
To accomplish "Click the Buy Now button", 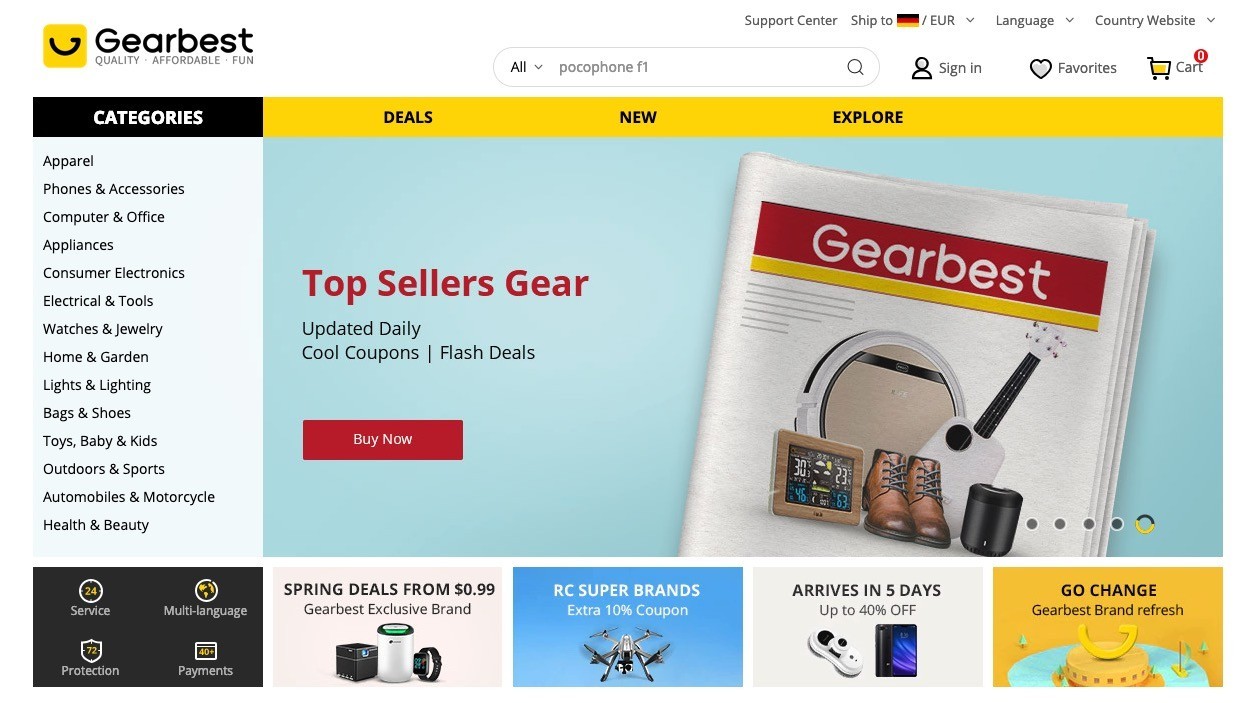I will click(x=383, y=440).
